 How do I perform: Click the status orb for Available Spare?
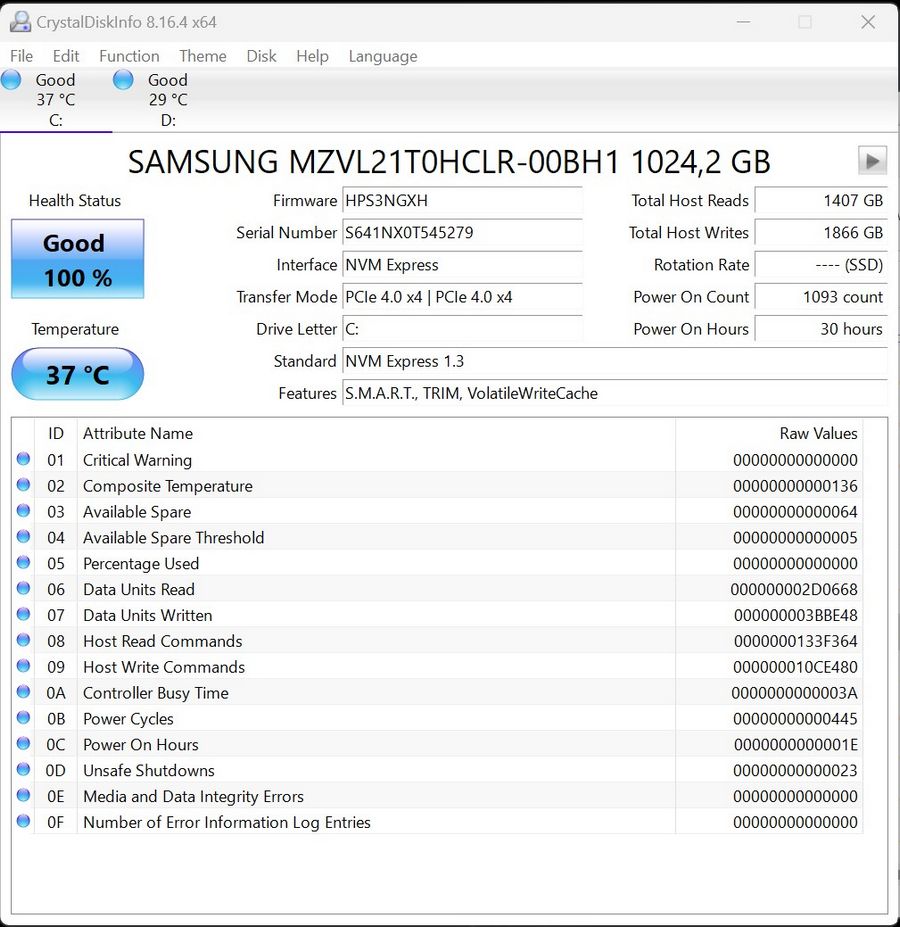[x=24, y=510]
